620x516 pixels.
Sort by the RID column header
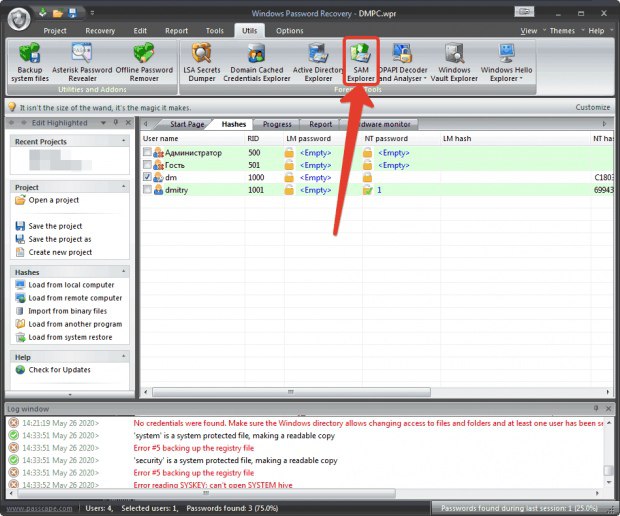pos(264,139)
